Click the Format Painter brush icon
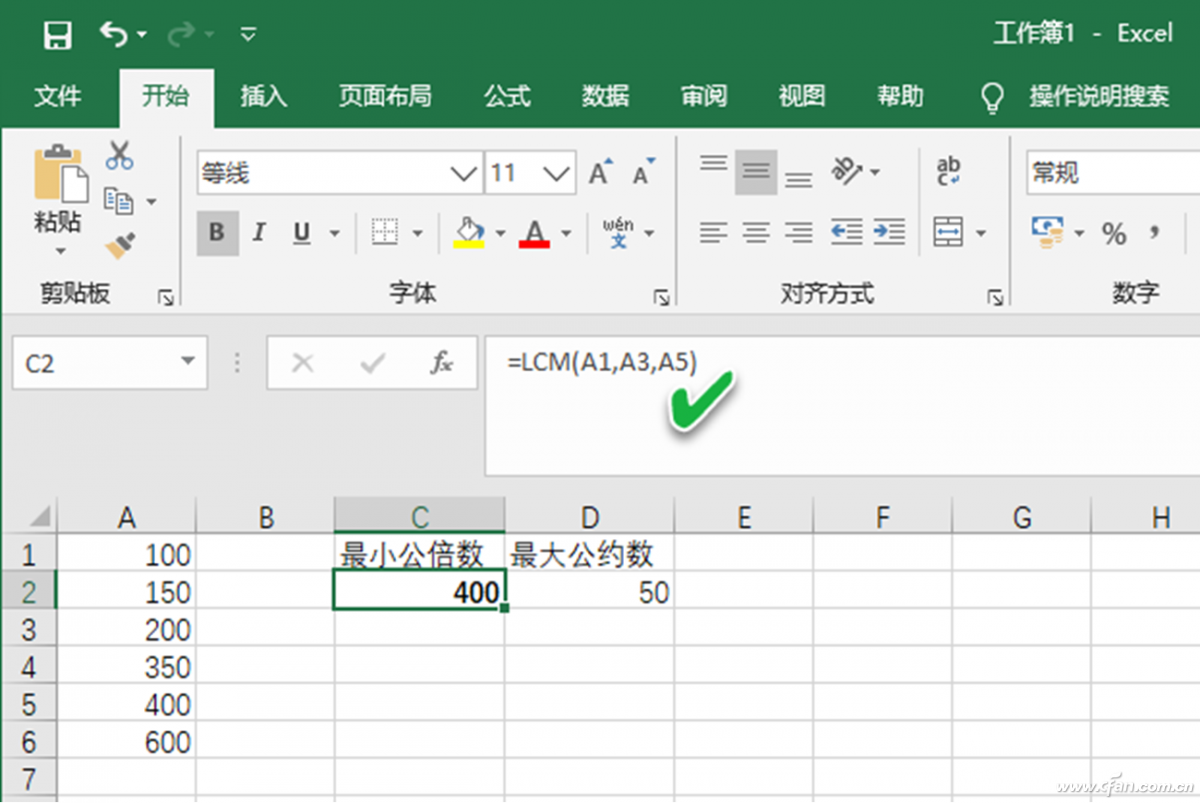 click(x=120, y=245)
